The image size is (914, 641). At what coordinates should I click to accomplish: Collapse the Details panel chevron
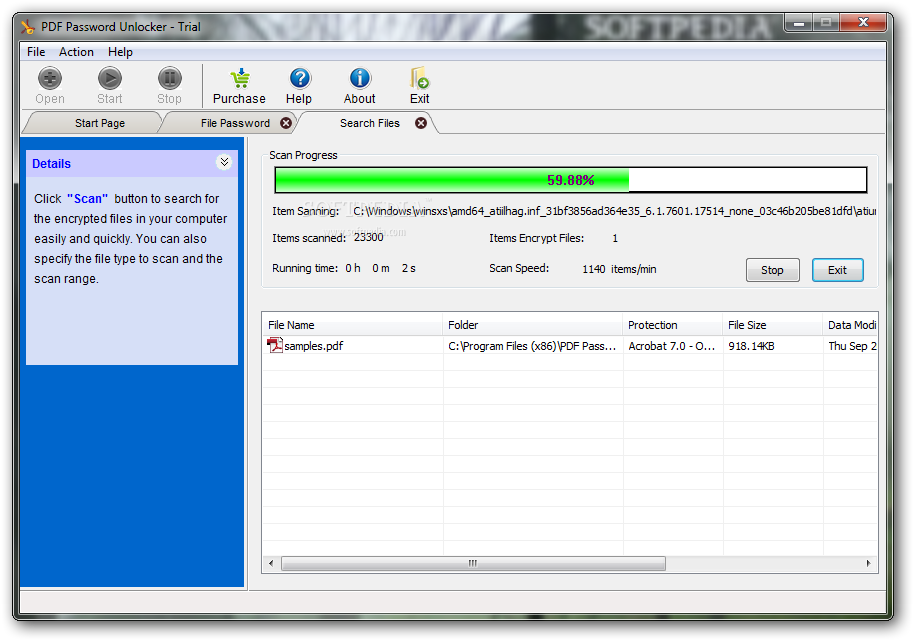[x=224, y=162]
